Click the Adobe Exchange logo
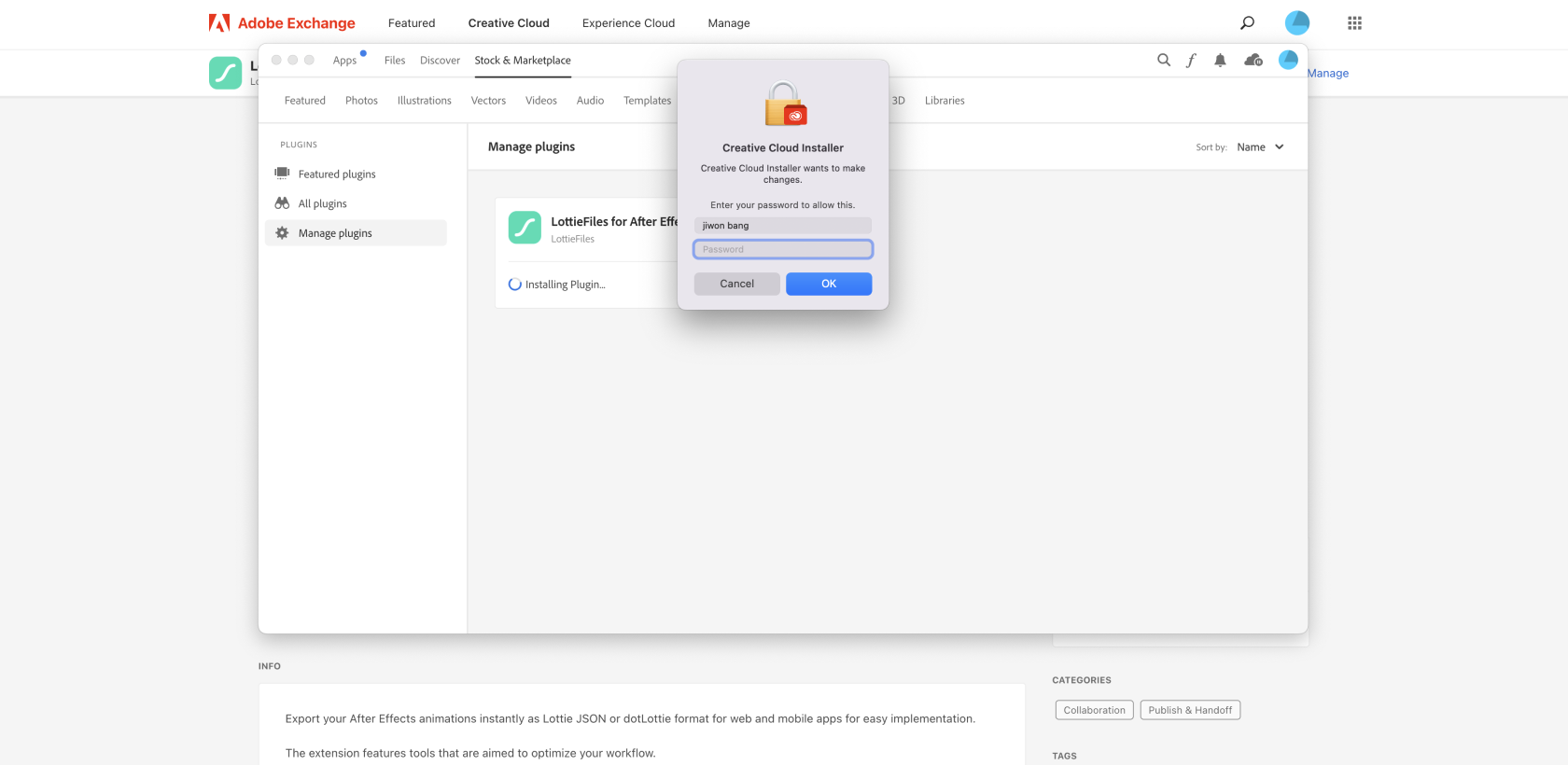Viewport: 1568px width, 765px height. (x=282, y=23)
